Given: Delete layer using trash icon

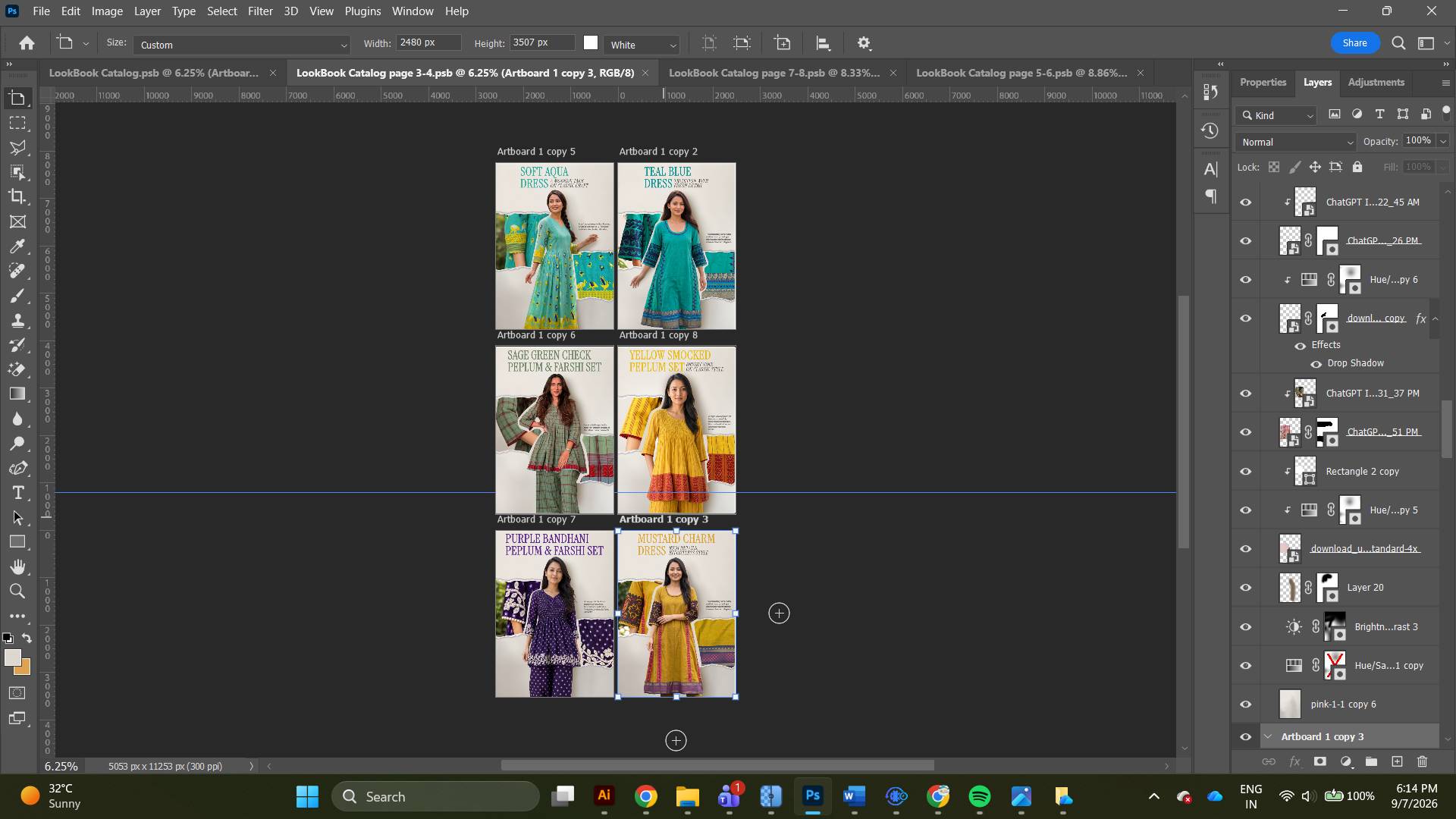Looking at the screenshot, I should click(x=1423, y=761).
